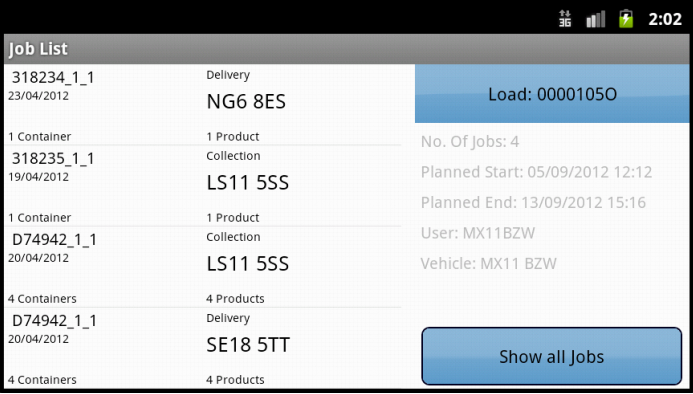Tap the 2:02 clock in status bar
Screen dimensions: 693x394
(665, 19)
